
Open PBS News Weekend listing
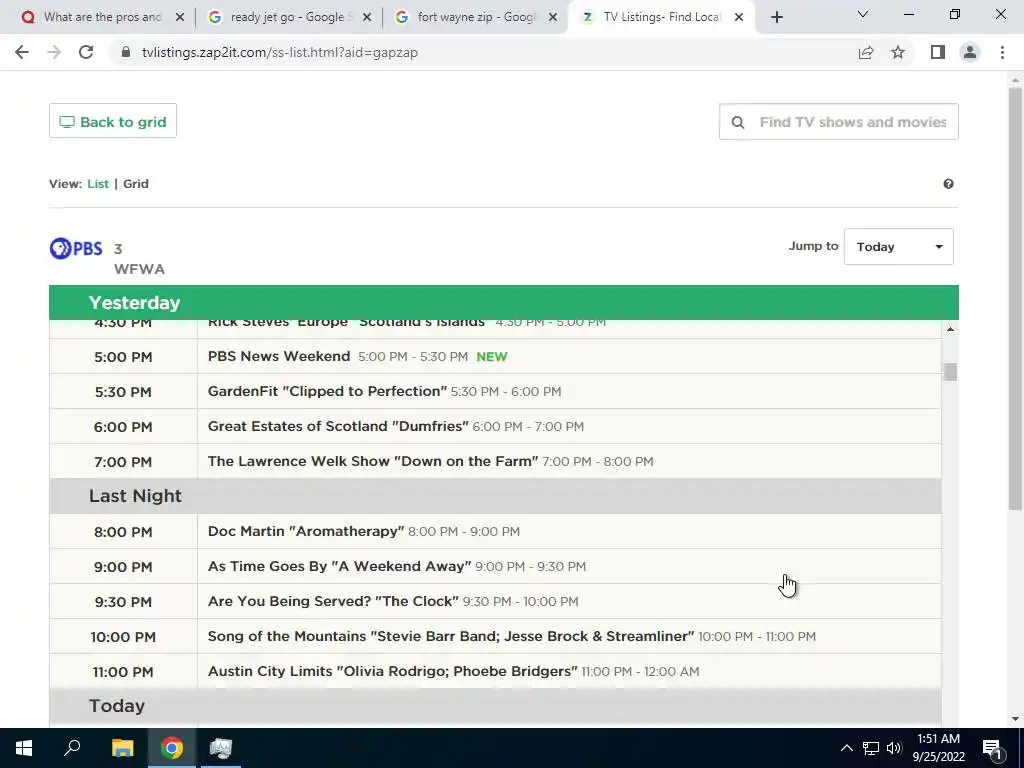pyautogui.click(x=279, y=357)
